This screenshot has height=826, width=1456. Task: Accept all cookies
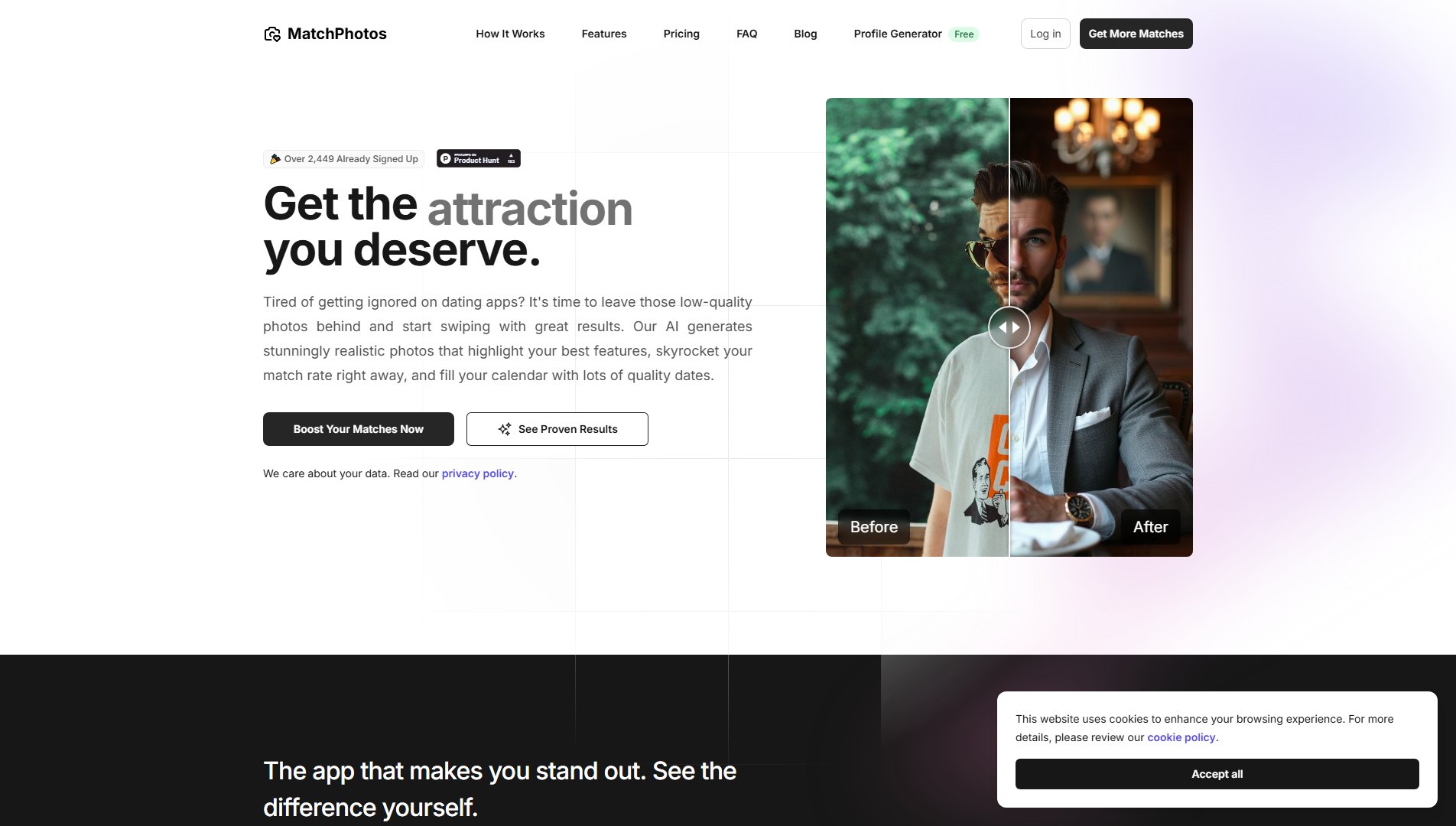tap(1217, 774)
